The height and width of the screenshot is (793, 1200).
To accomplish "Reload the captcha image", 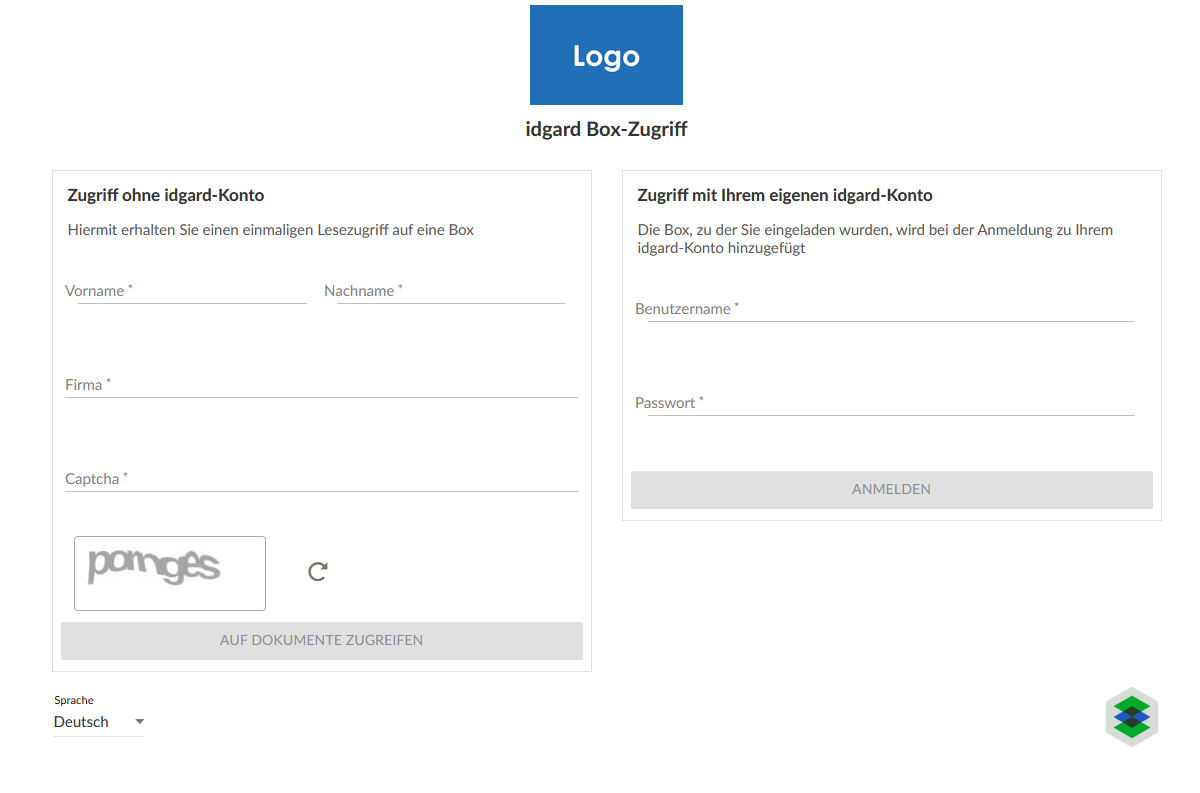I will click(x=318, y=572).
